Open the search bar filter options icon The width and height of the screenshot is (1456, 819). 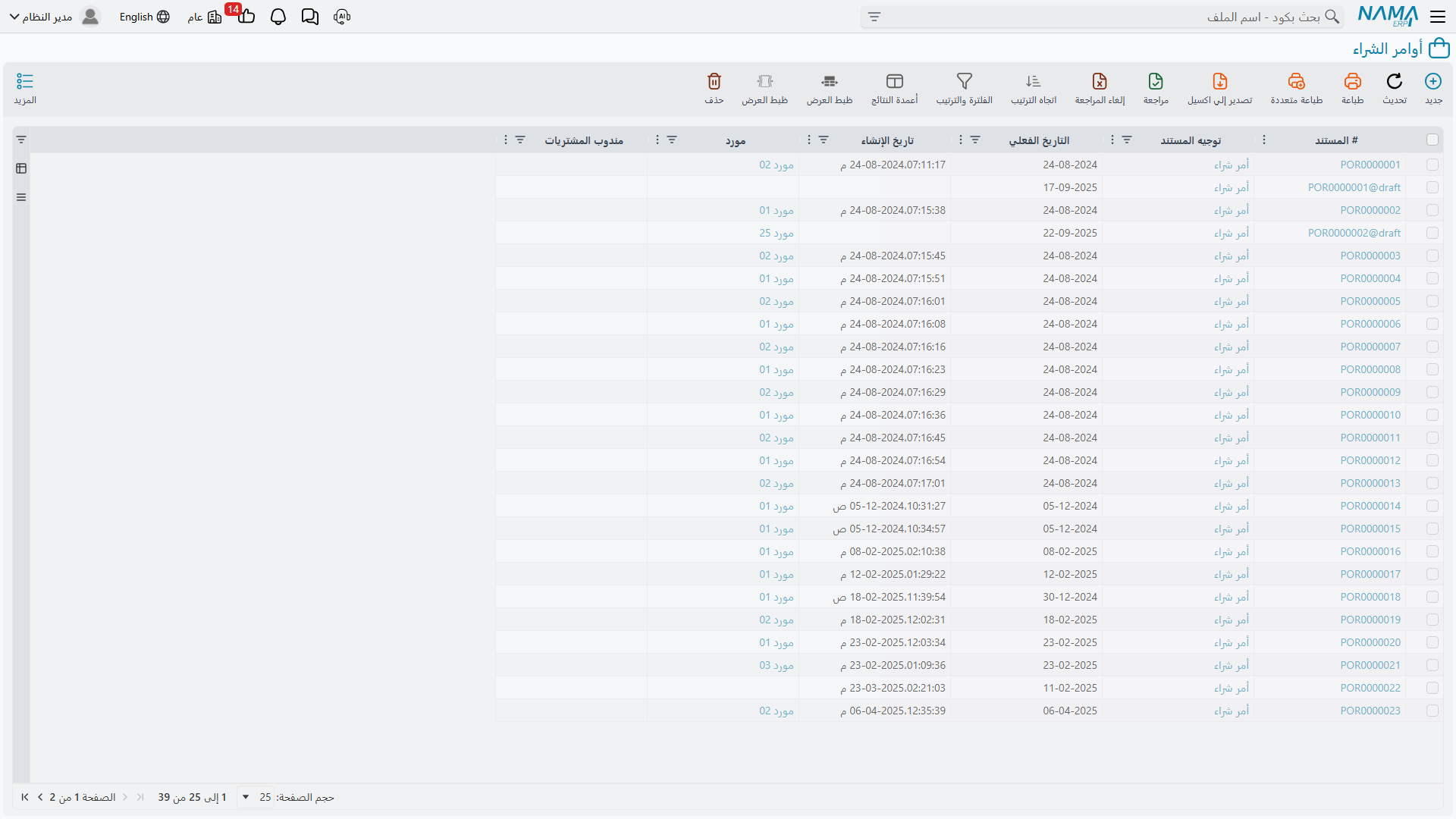click(874, 17)
